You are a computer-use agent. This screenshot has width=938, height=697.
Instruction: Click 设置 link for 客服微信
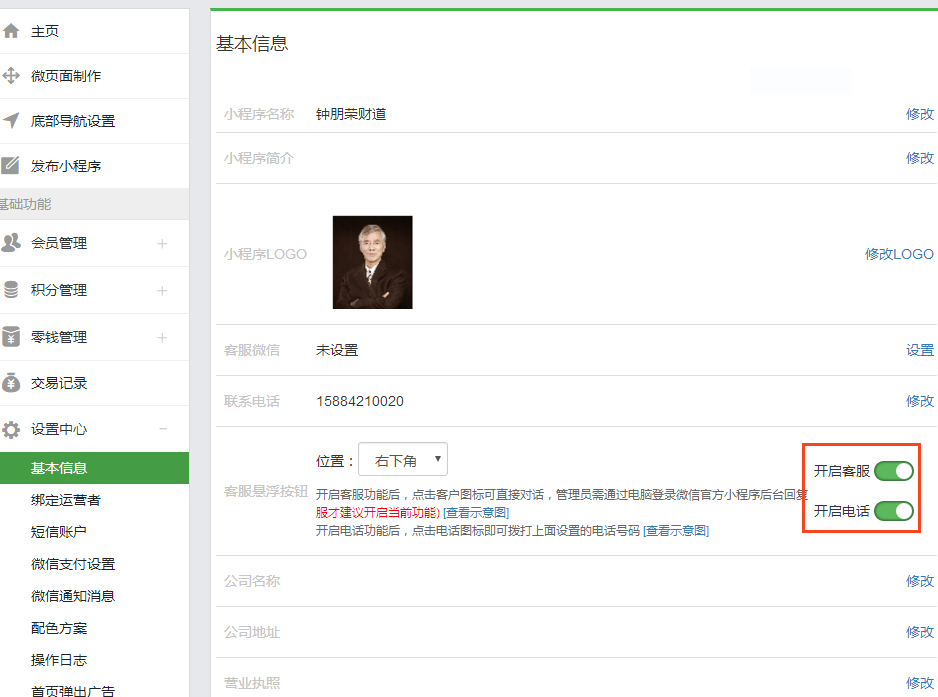(x=919, y=350)
